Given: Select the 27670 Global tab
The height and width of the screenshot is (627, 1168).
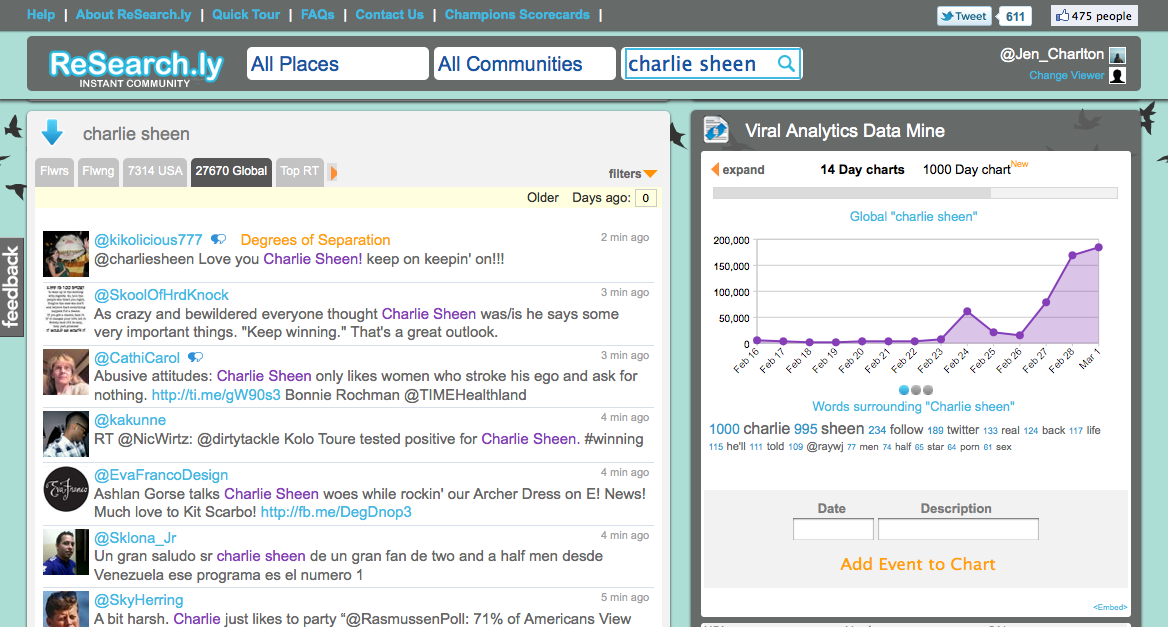Looking at the screenshot, I should pos(231,171).
